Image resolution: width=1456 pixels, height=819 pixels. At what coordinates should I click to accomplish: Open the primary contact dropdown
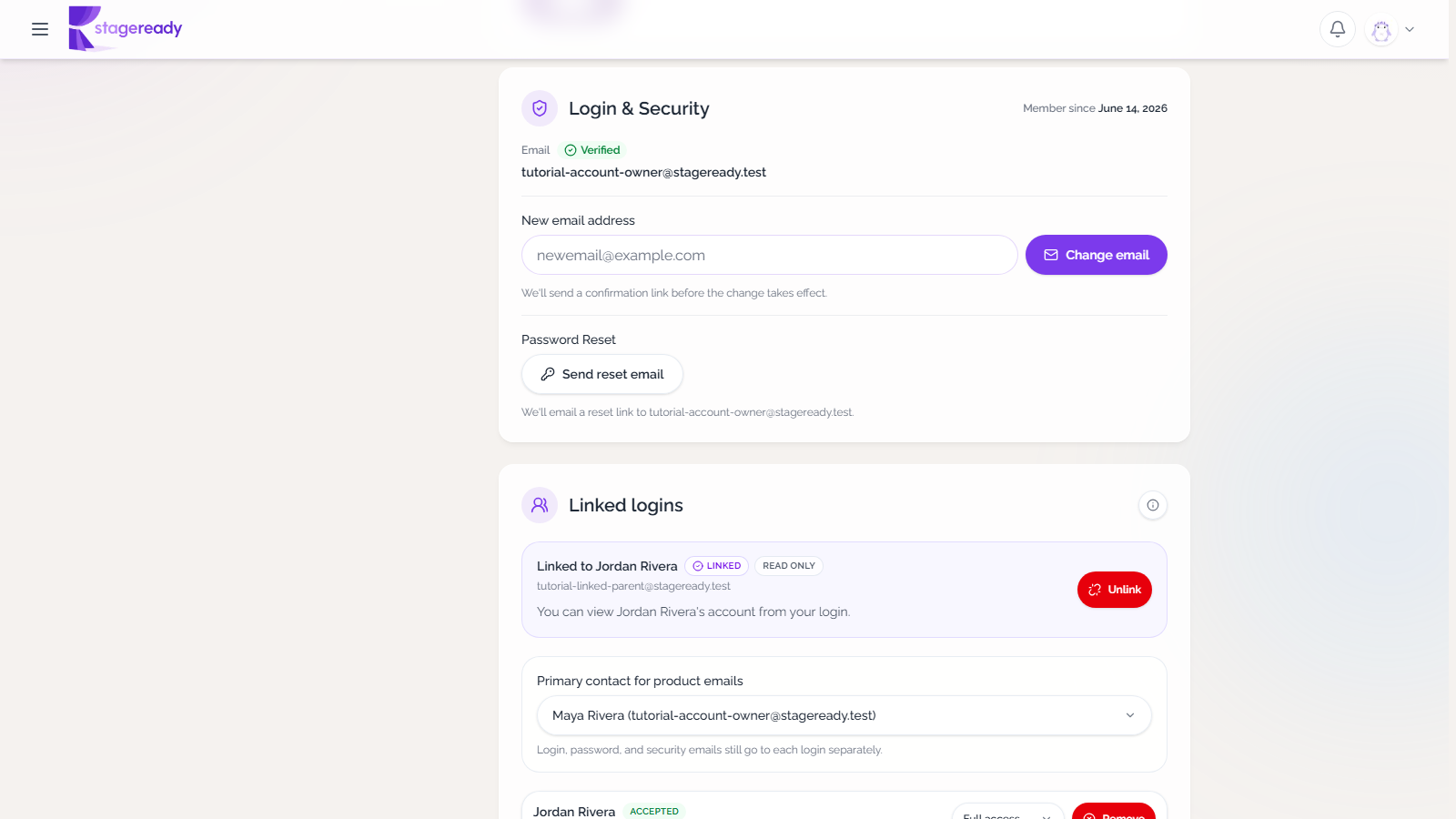pyautogui.click(x=844, y=715)
